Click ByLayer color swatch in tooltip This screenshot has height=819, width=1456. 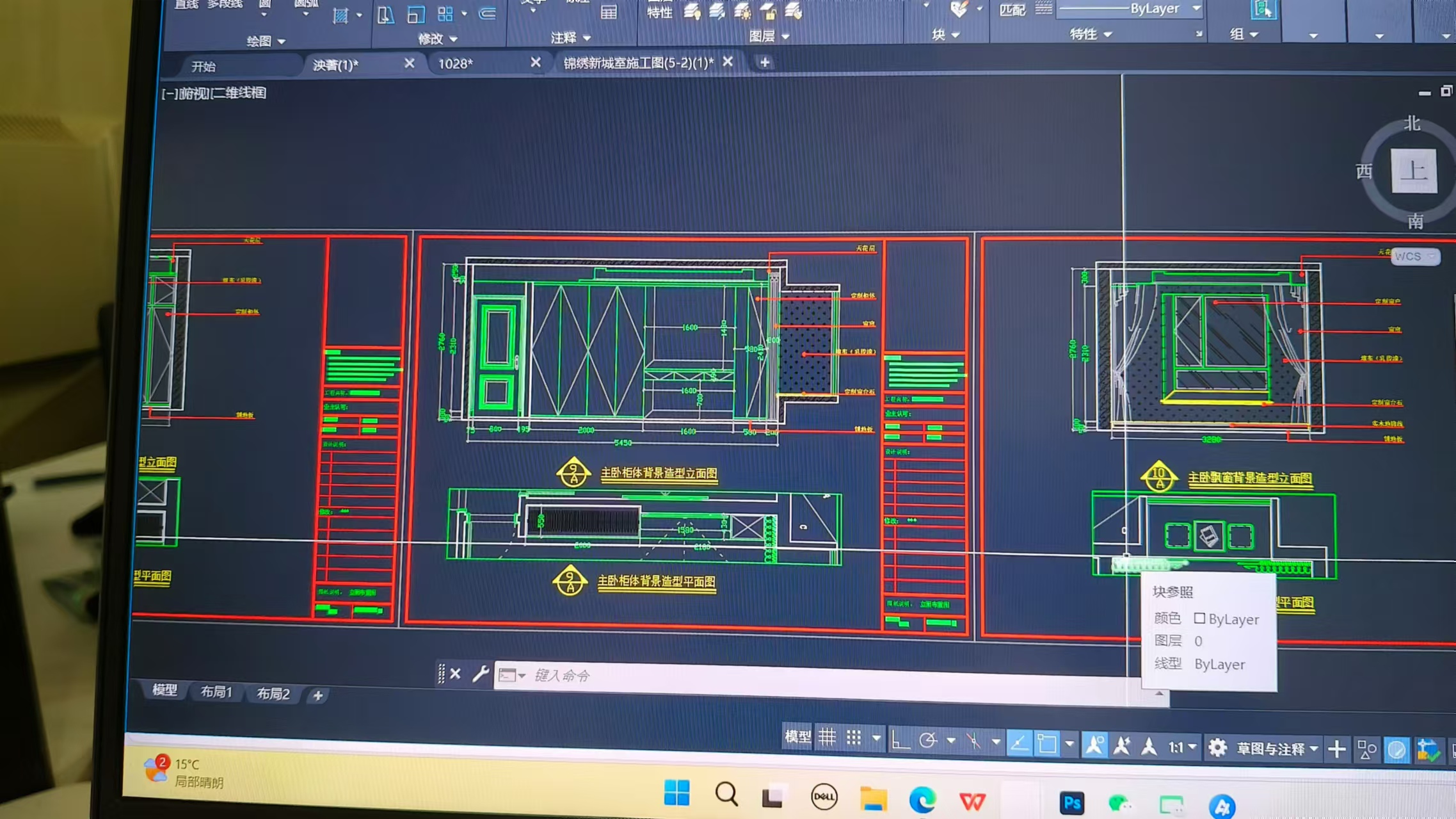pyautogui.click(x=1199, y=618)
